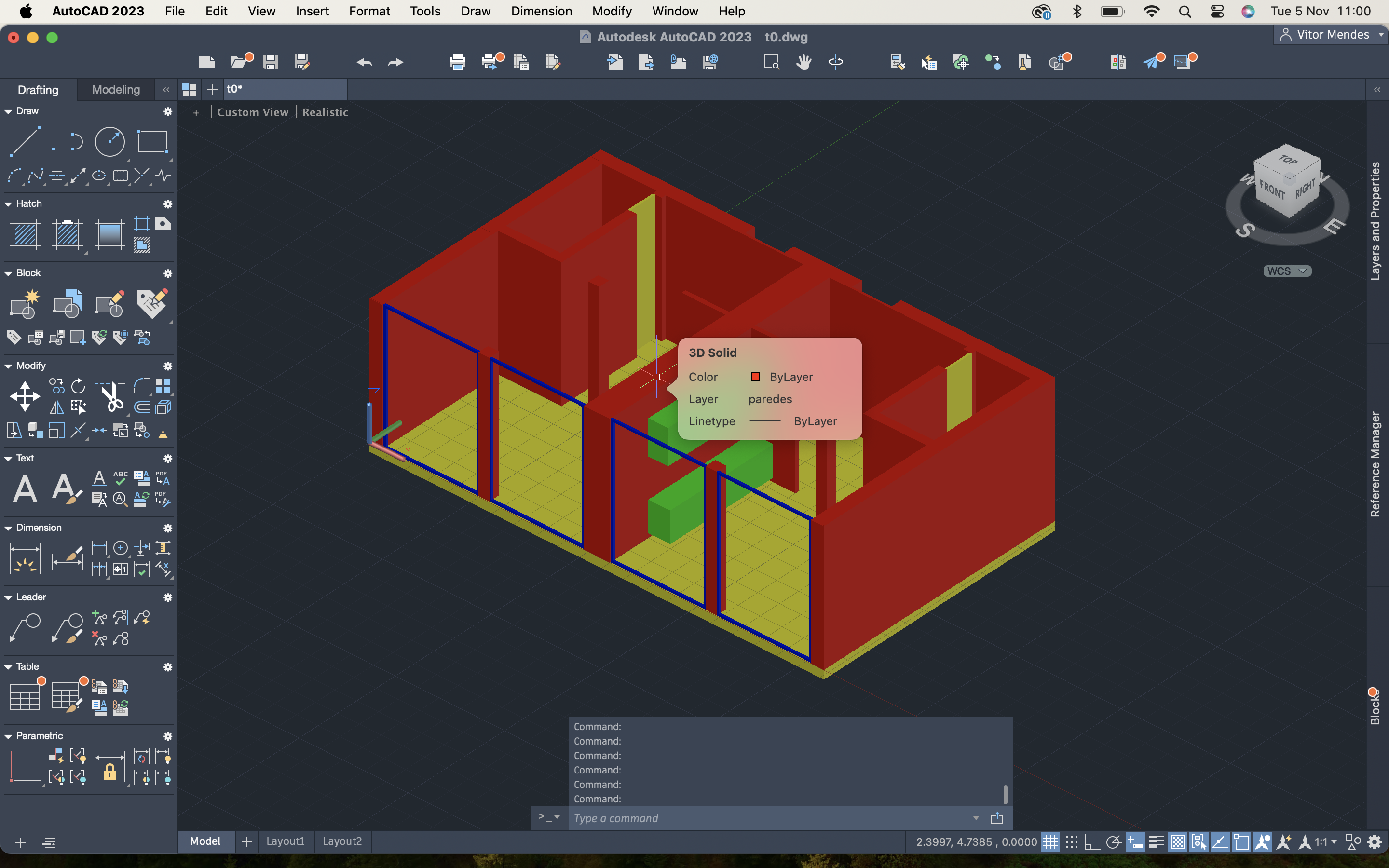Toggle grid display in status bar
This screenshot has width=1389, height=868.
pyautogui.click(x=1050, y=842)
